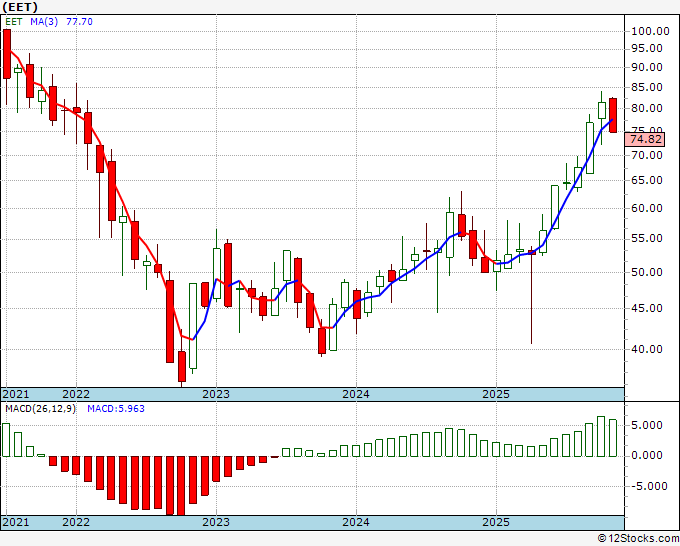
Task: Click the tallest green MACD bar at far right
Action: (x=601, y=436)
